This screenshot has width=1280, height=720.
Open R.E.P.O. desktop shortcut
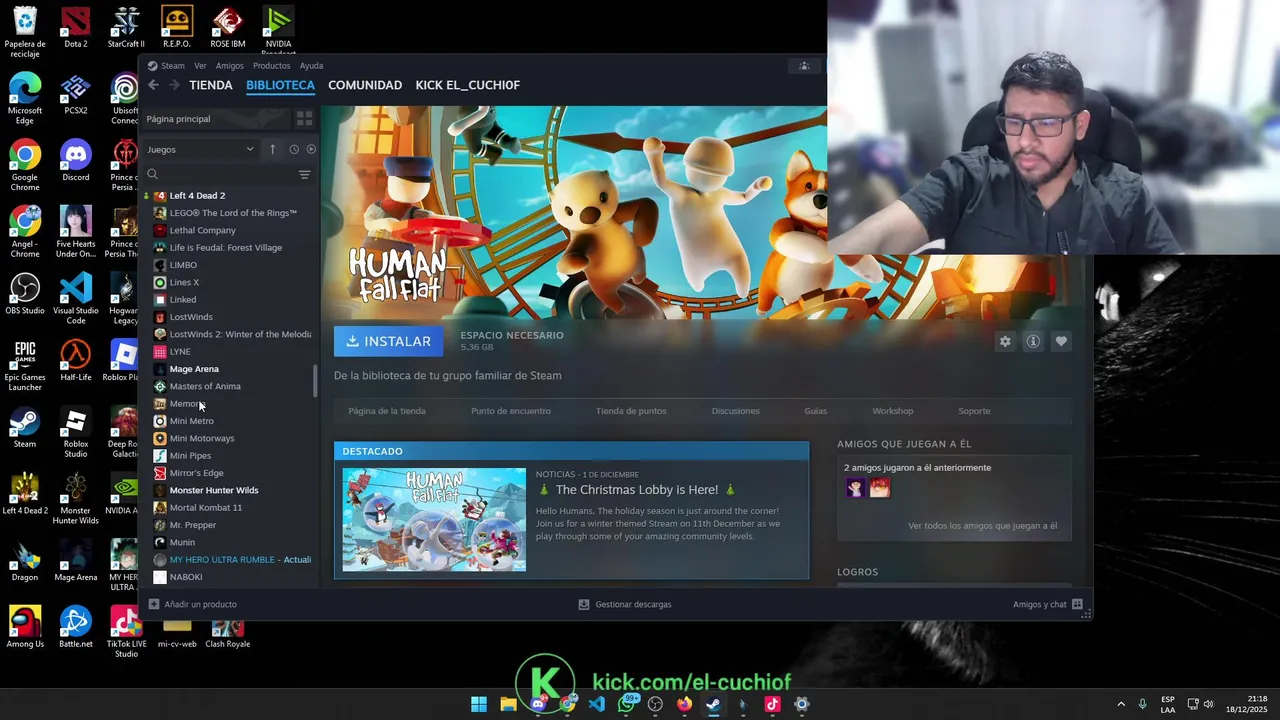(x=177, y=27)
